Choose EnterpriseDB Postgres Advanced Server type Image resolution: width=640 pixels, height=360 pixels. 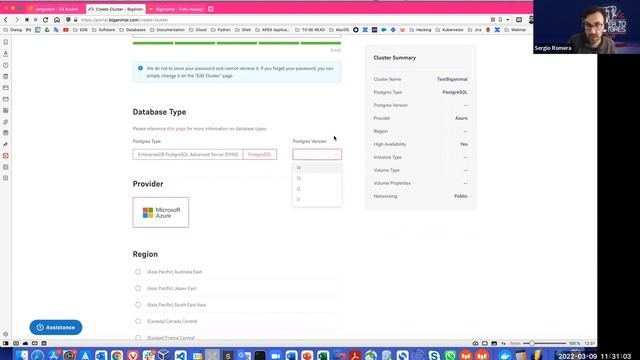188,154
